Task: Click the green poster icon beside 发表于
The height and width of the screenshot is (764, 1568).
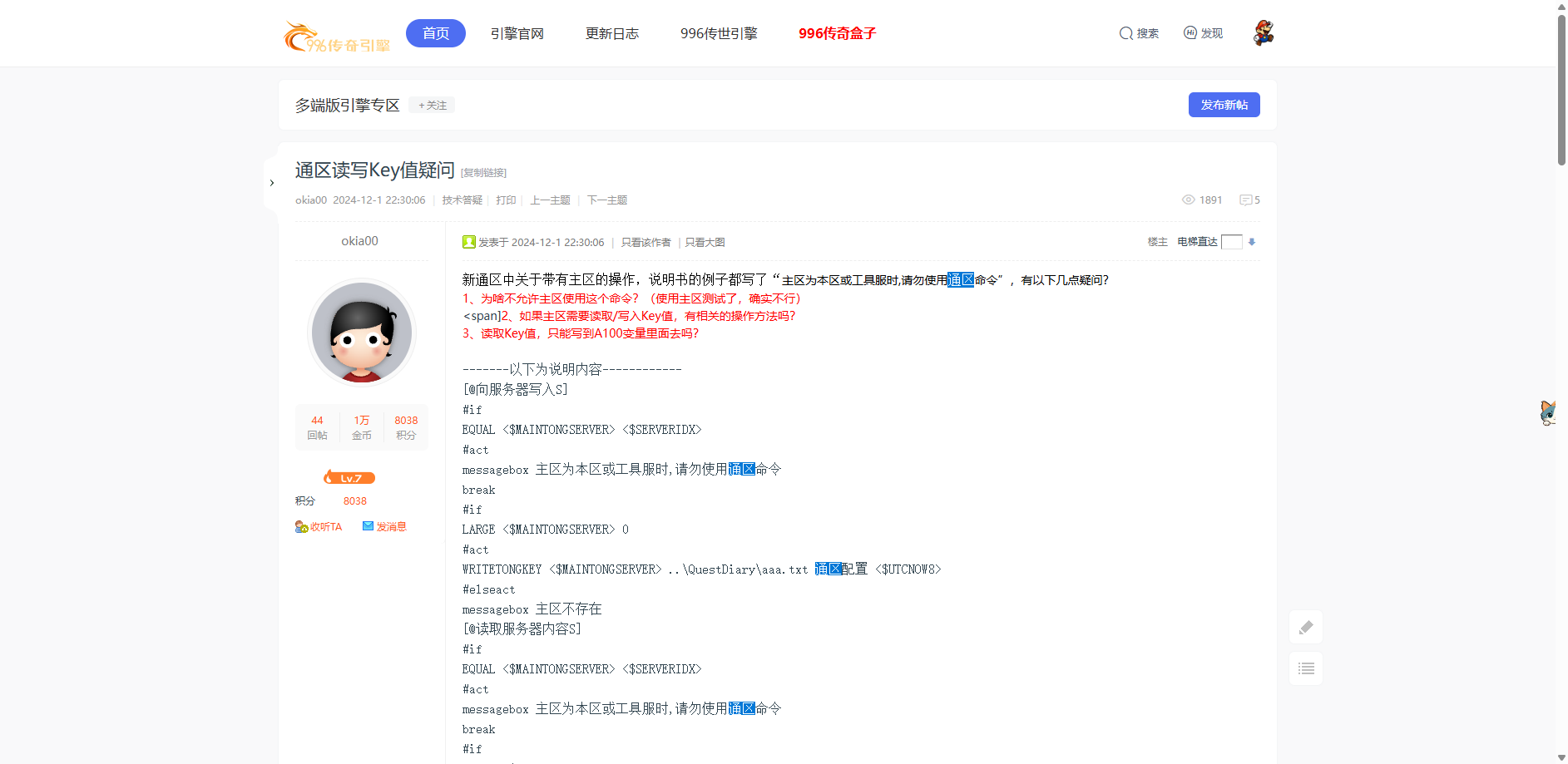Action: (469, 242)
